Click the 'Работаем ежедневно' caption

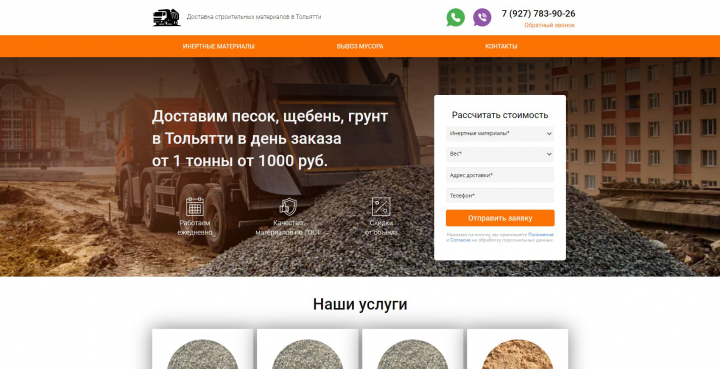click(195, 228)
